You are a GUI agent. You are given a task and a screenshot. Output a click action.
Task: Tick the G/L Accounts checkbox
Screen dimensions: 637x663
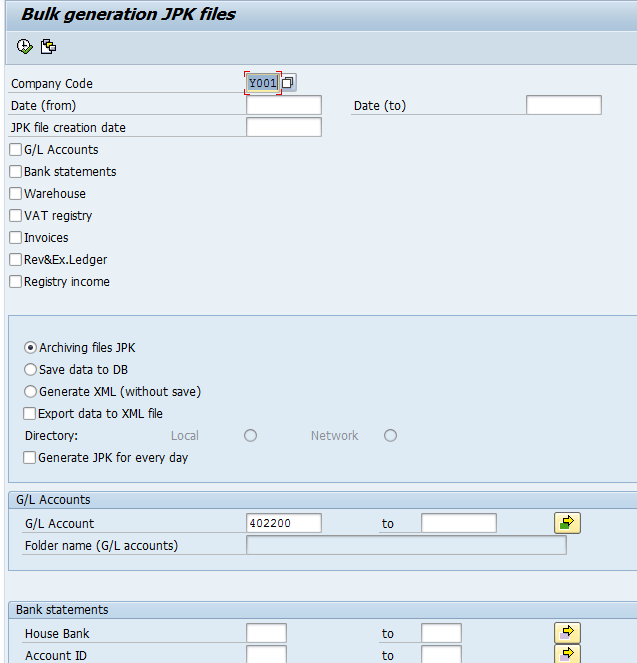pyautogui.click(x=16, y=150)
